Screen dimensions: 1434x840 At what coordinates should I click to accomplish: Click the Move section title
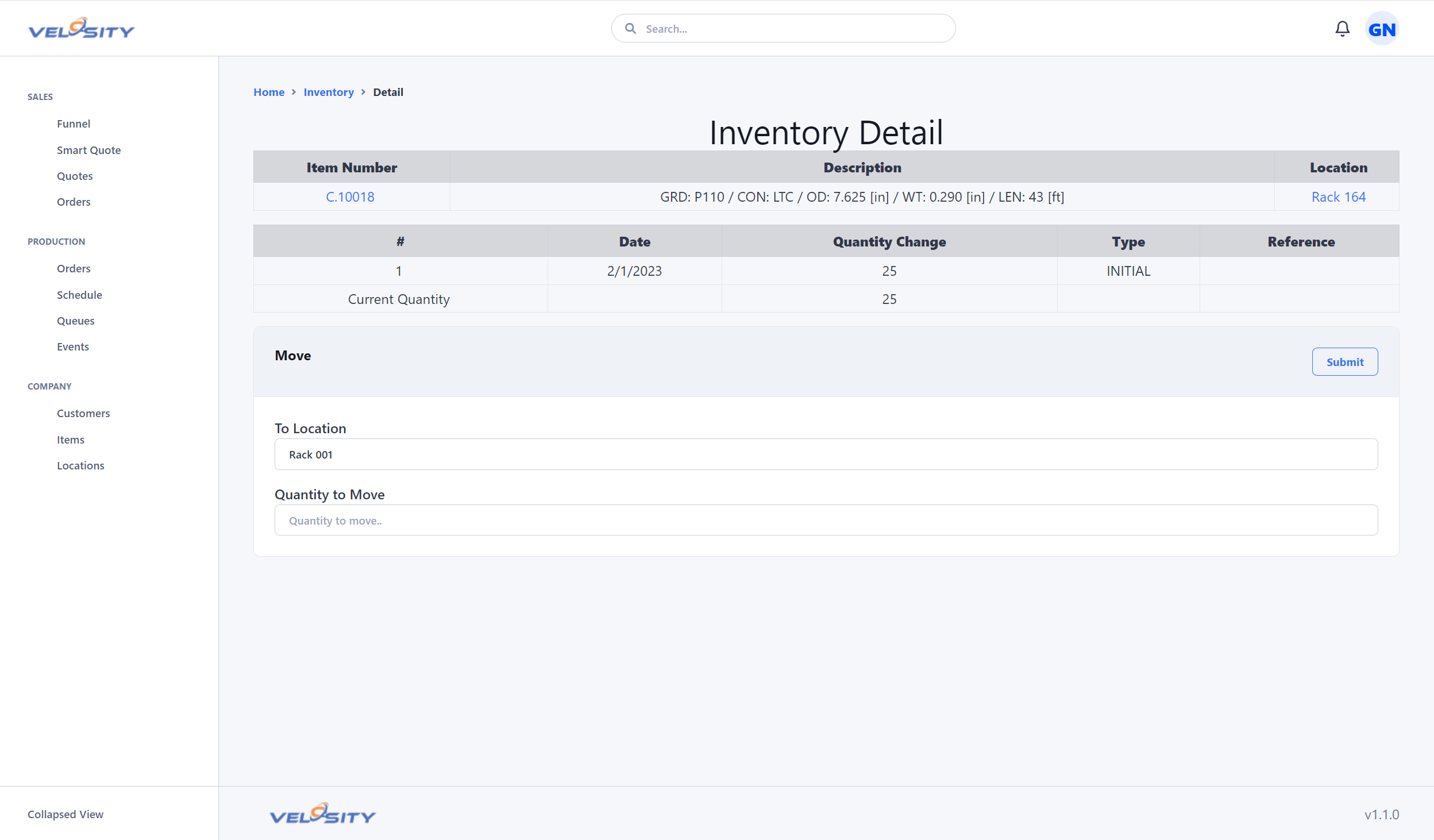point(293,356)
